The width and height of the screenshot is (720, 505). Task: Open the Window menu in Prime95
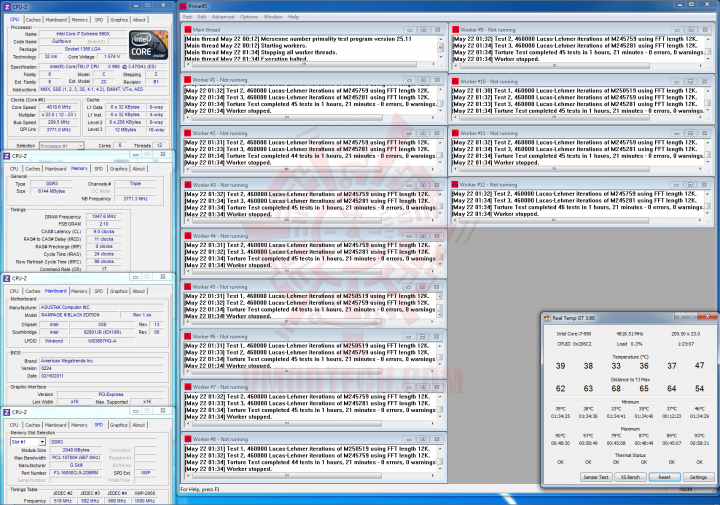[273, 17]
